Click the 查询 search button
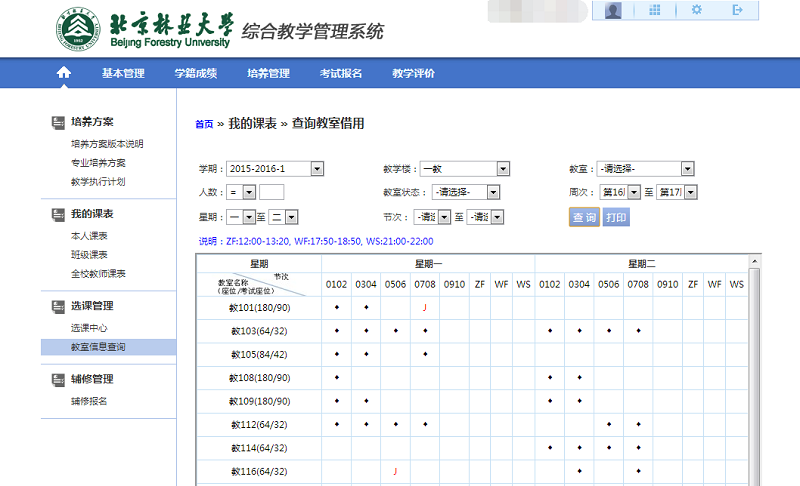Viewport: 800px width, 486px height. pos(584,217)
